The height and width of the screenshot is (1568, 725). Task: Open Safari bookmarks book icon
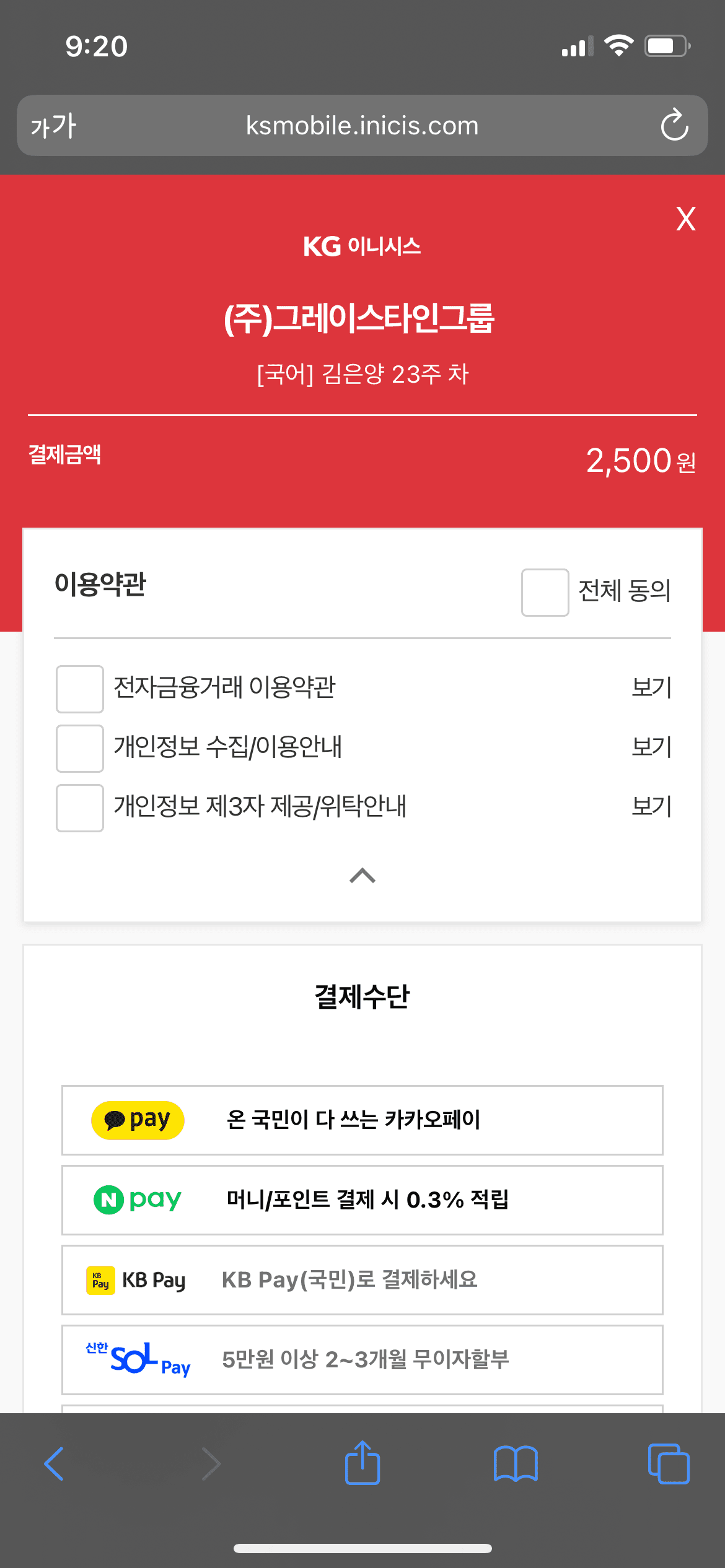point(516,1463)
